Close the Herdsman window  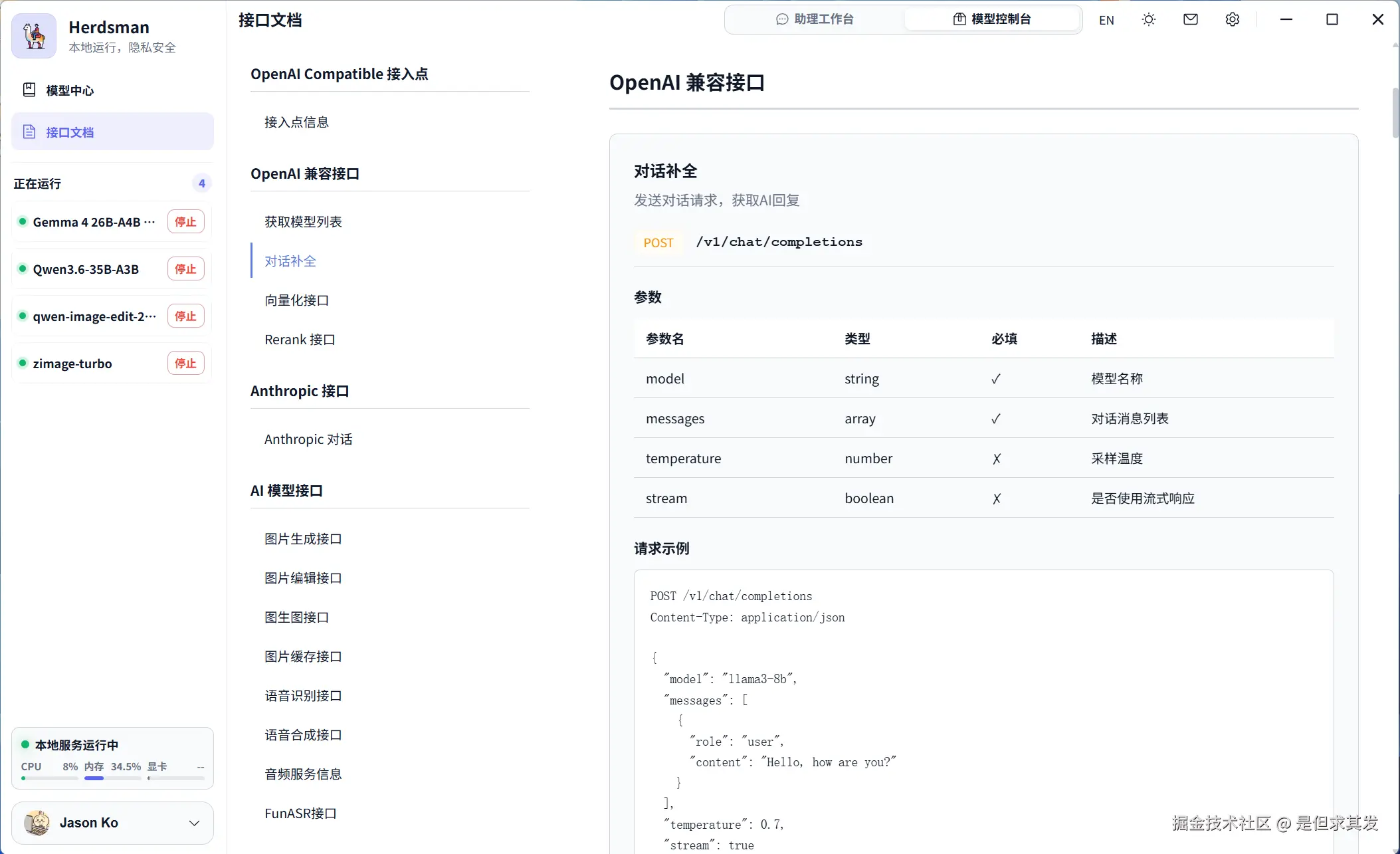tap(1378, 20)
